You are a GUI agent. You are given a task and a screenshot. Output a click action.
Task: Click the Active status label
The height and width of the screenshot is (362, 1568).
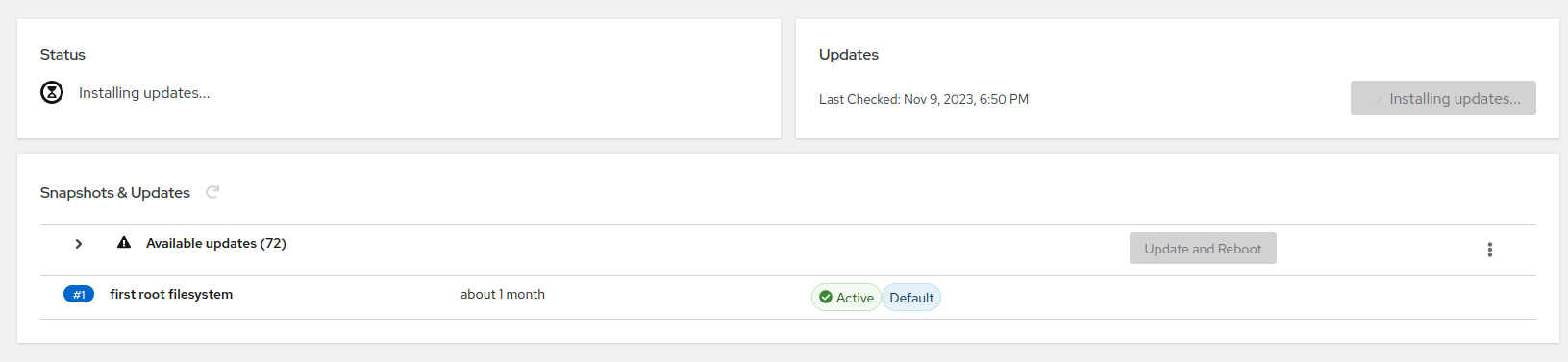[846, 298]
